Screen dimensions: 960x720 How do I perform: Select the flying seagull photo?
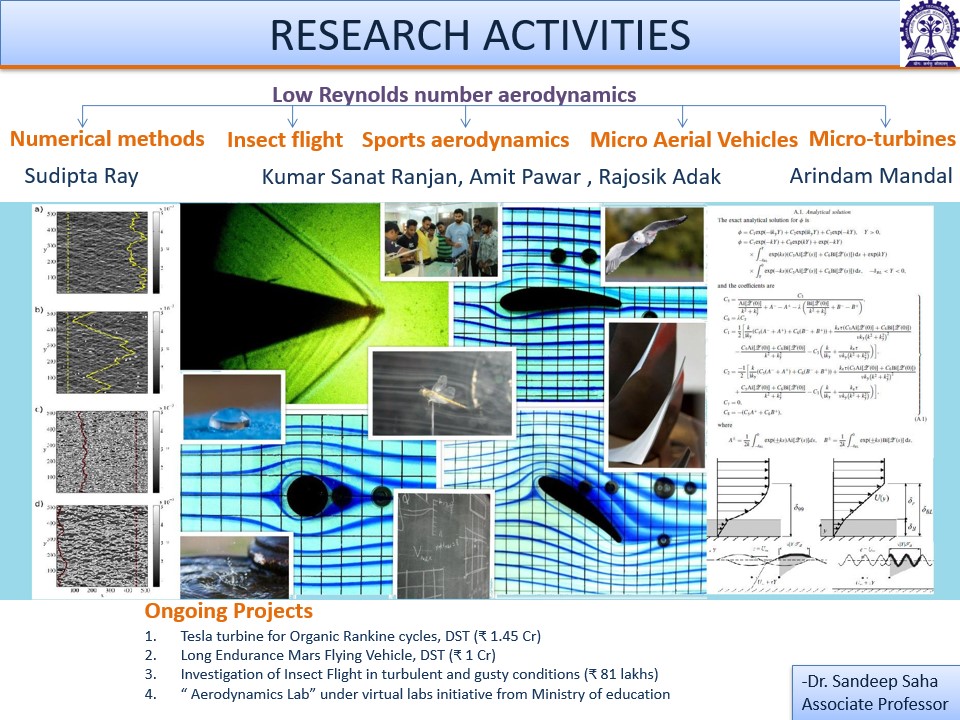[654, 244]
